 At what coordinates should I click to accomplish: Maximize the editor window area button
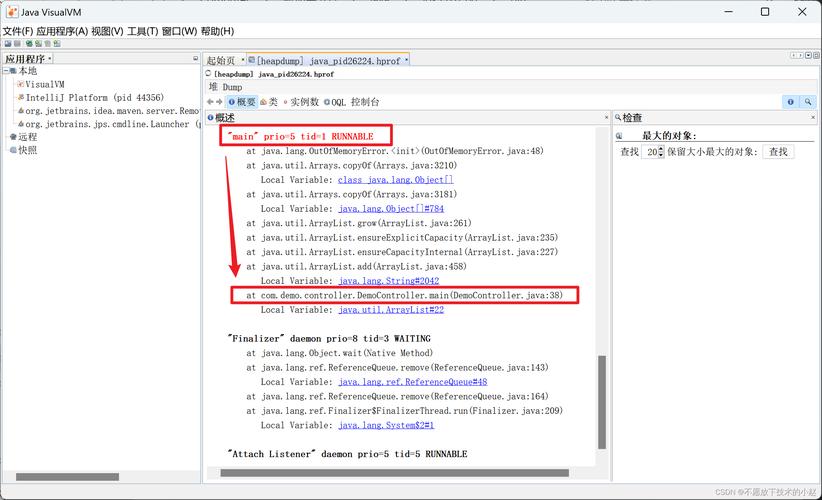point(816,55)
